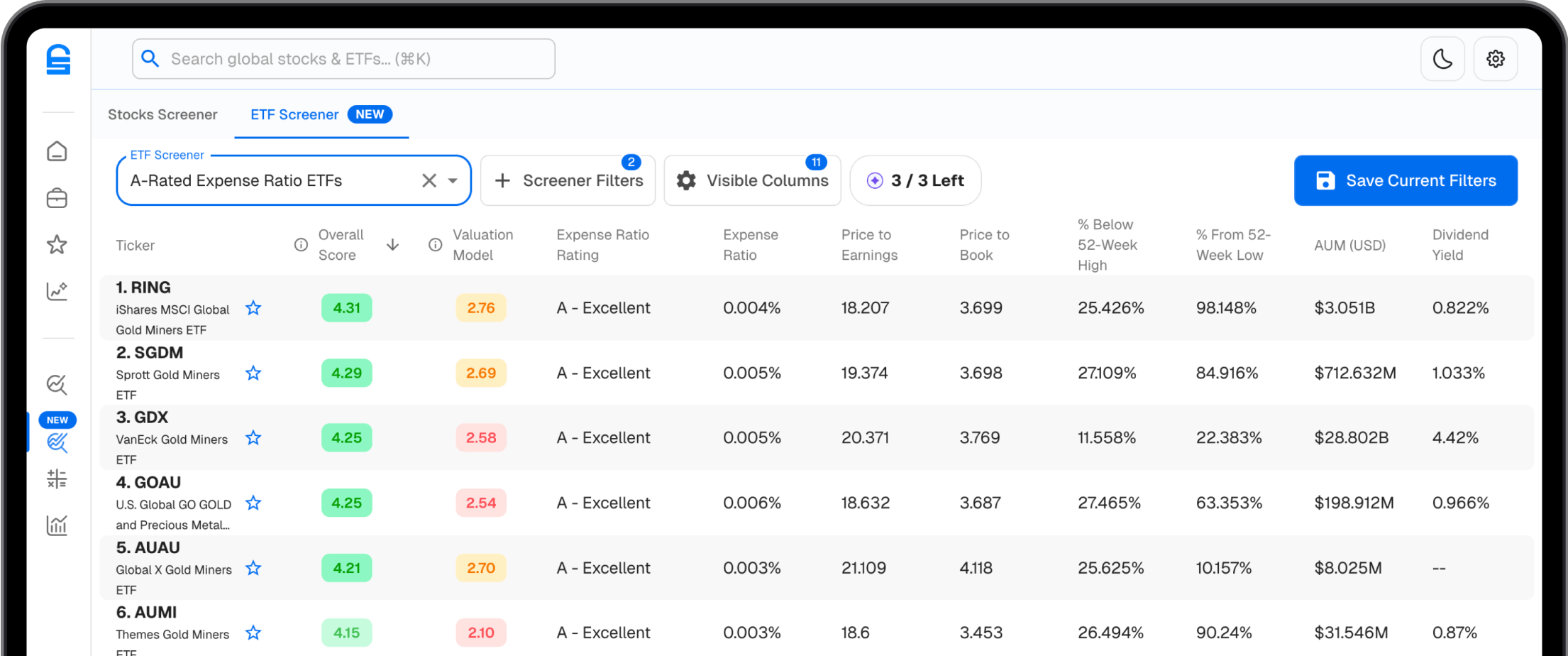Click RING overall score badge 4.31
The height and width of the screenshot is (656, 1568).
click(x=347, y=308)
